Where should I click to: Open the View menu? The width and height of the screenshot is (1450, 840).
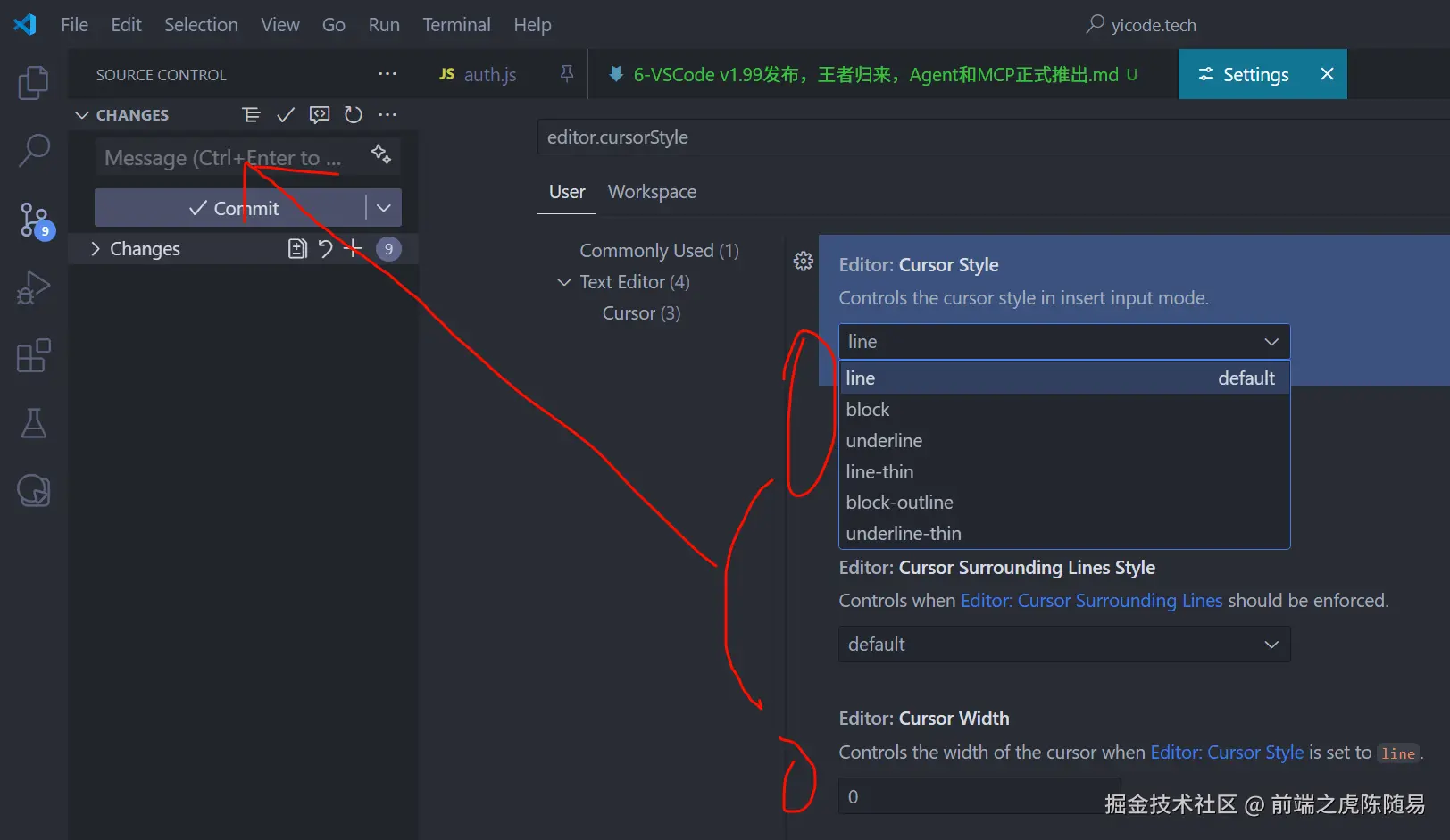pyautogui.click(x=280, y=24)
